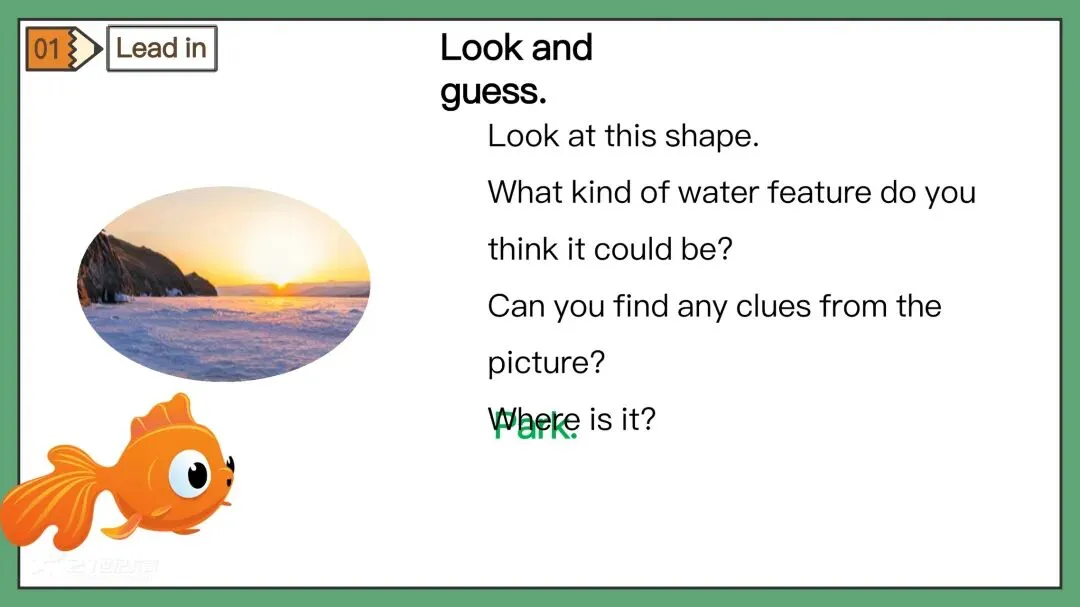Click the faint watermark logo at bottom-left

click(x=95, y=568)
